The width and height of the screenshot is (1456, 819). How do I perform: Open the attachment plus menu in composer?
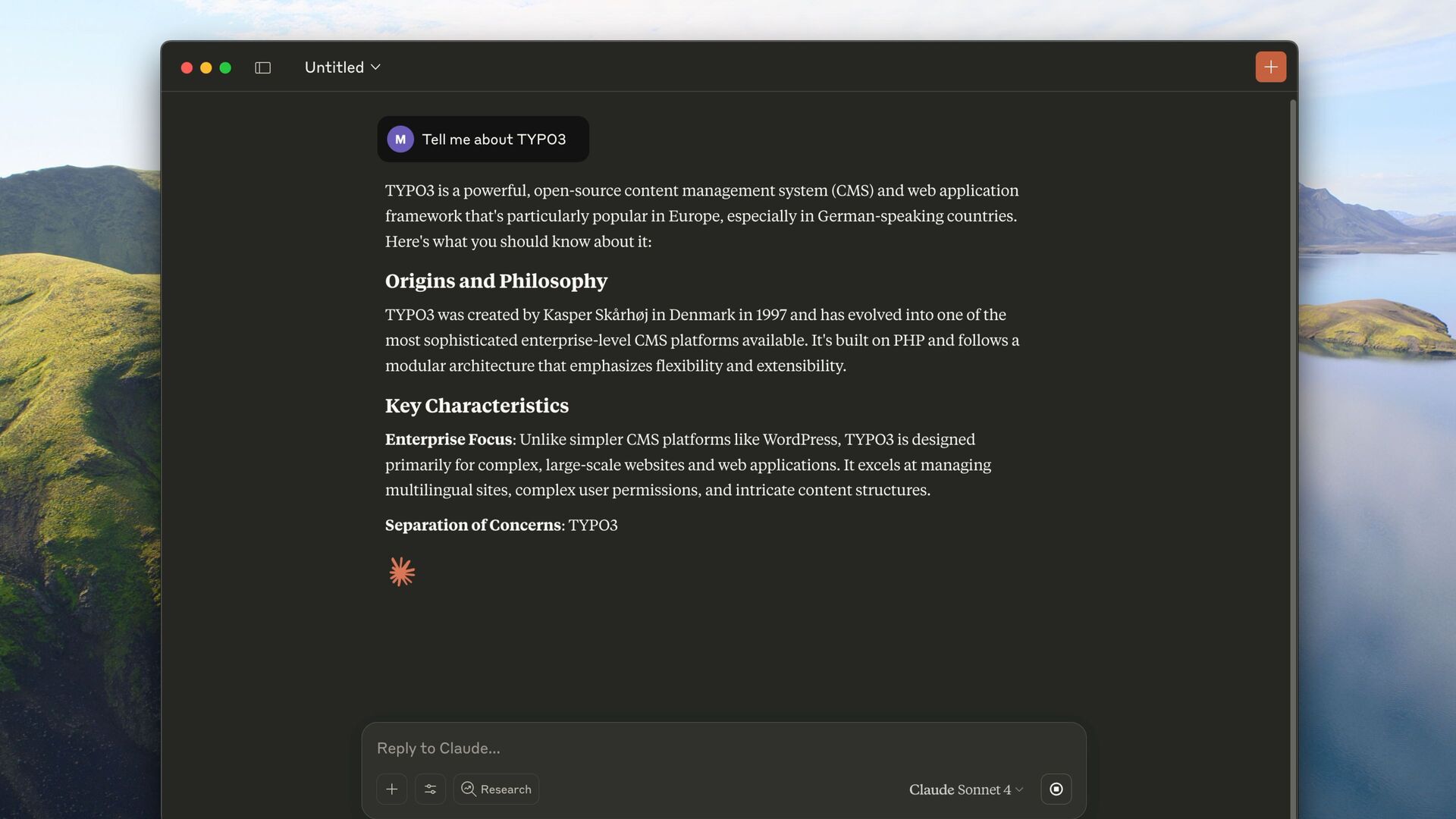(392, 789)
